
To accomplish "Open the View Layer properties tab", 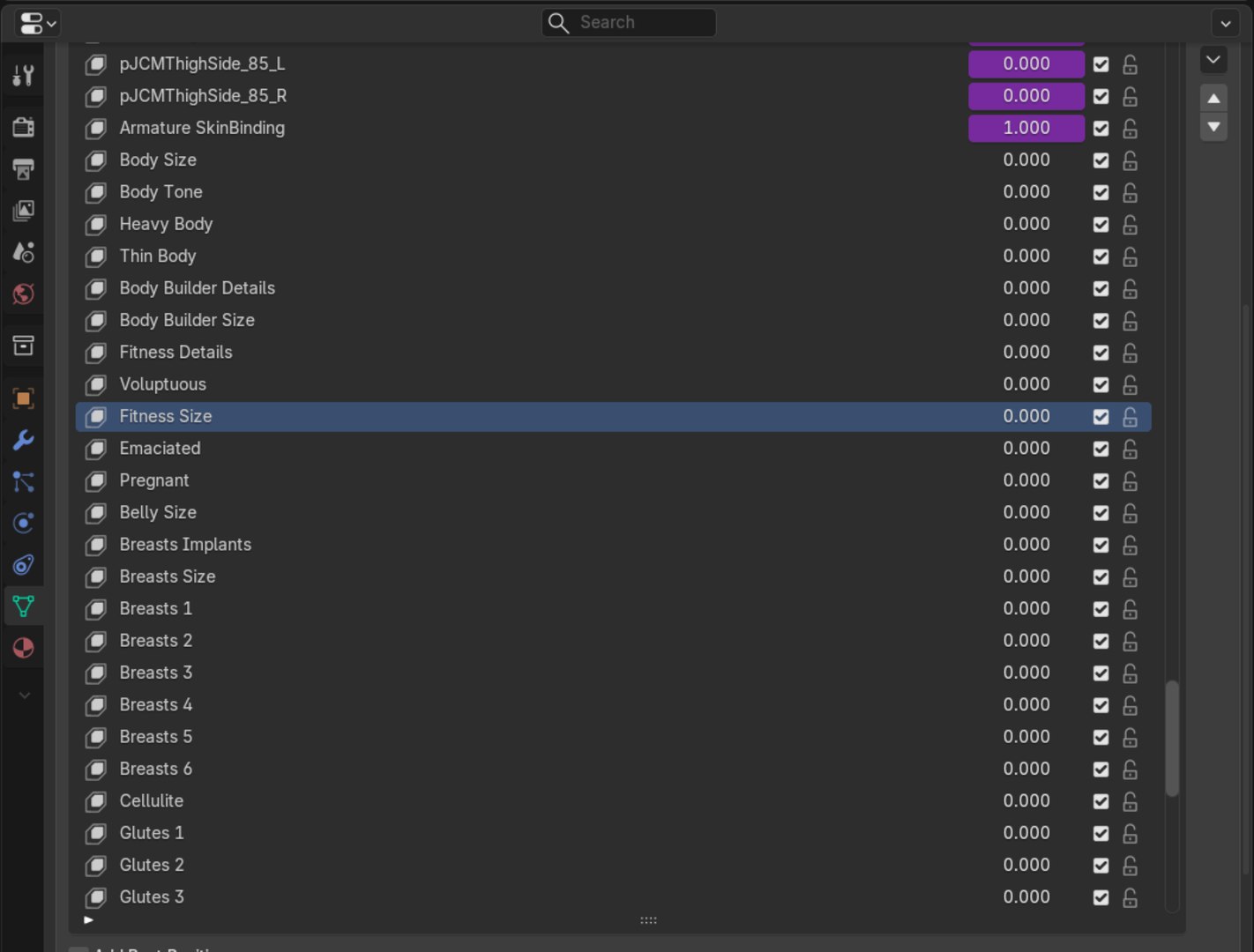I will (24, 211).
